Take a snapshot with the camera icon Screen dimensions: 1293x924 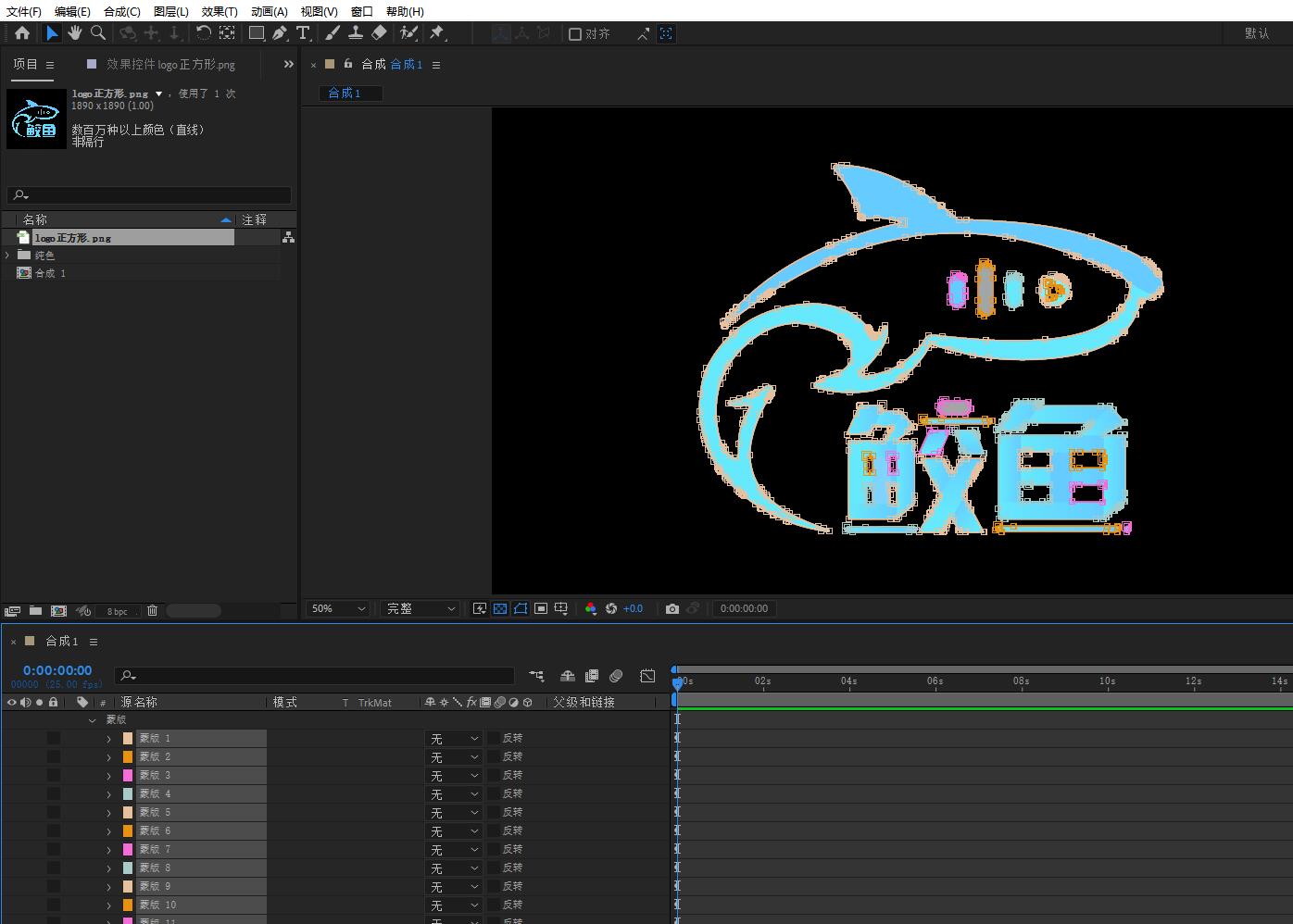coord(672,608)
